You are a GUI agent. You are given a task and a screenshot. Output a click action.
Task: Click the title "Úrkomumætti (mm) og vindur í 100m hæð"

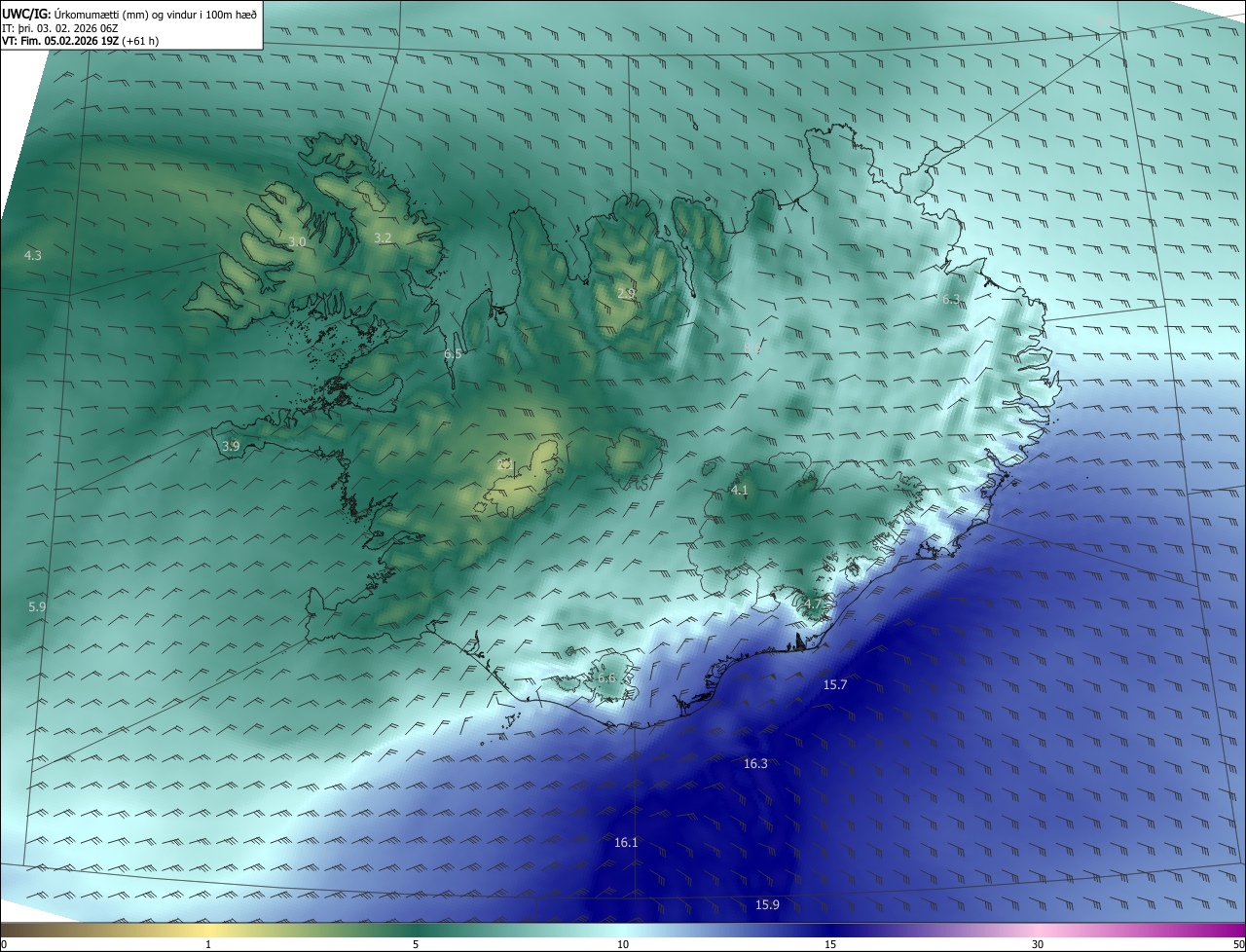pyautogui.click(x=156, y=14)
